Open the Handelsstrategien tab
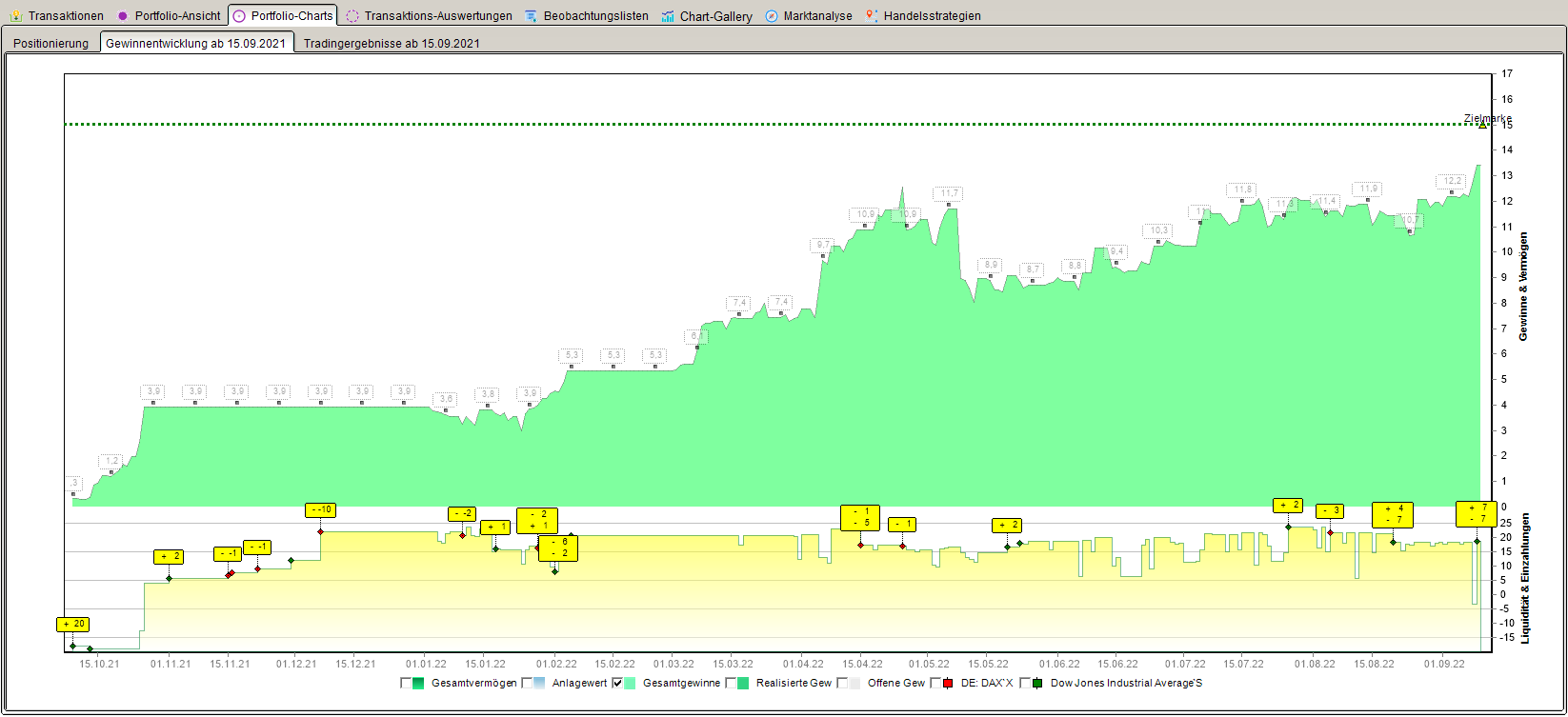The image size is (1568, 717). tap(923, 16)
